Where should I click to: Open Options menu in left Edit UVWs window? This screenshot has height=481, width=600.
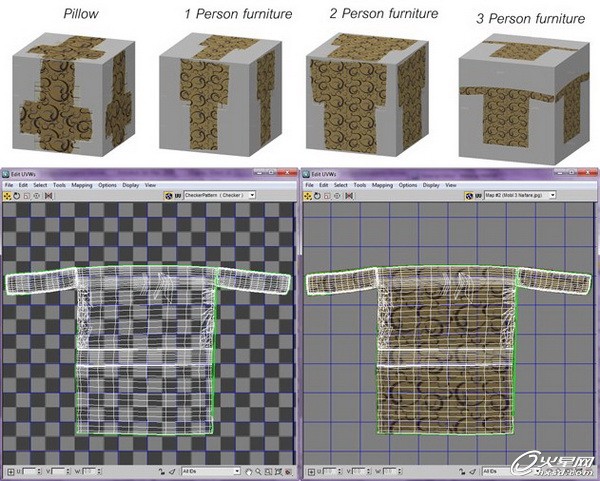107,185
